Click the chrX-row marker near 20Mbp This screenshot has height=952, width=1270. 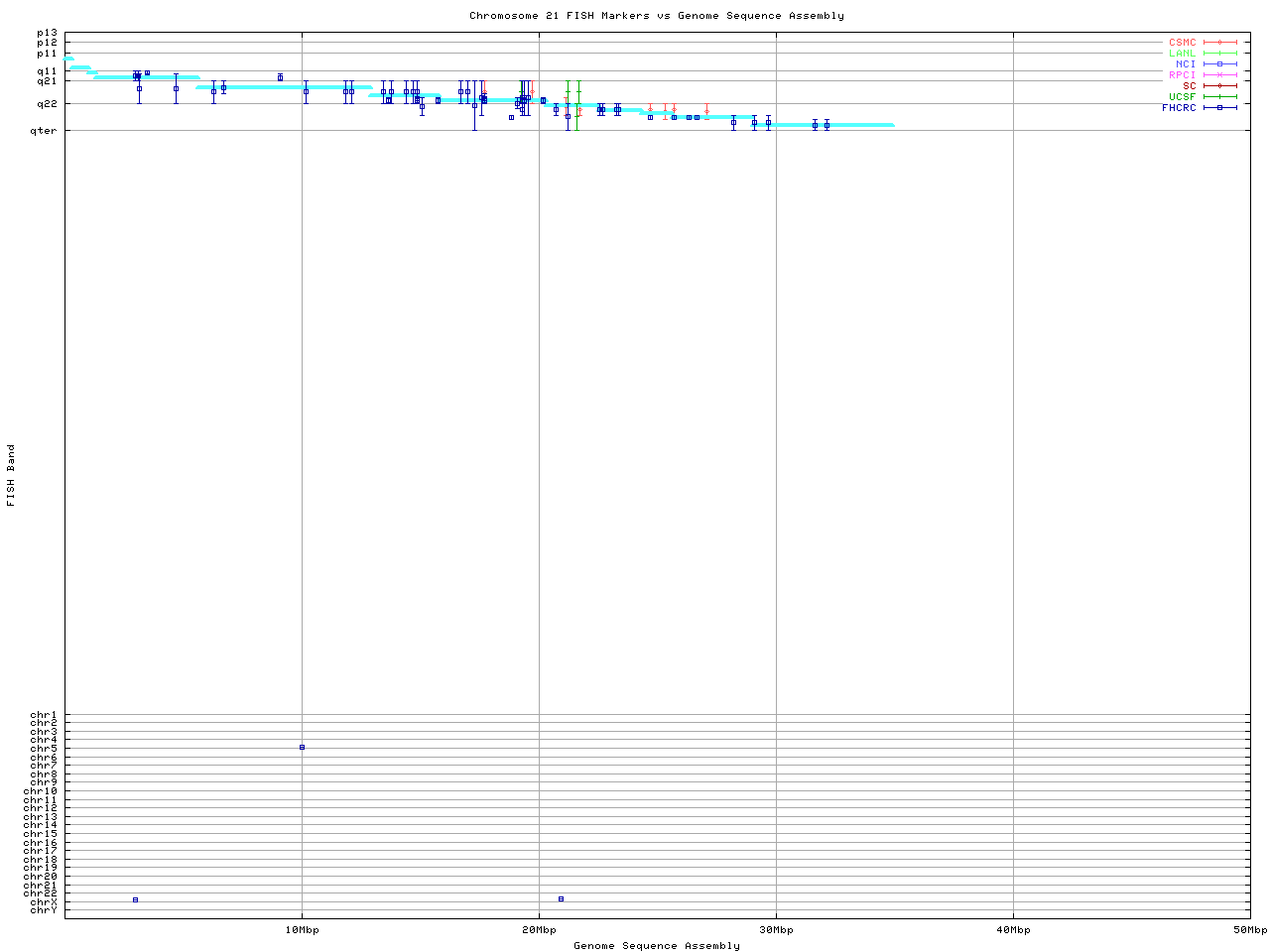point(561,898)
